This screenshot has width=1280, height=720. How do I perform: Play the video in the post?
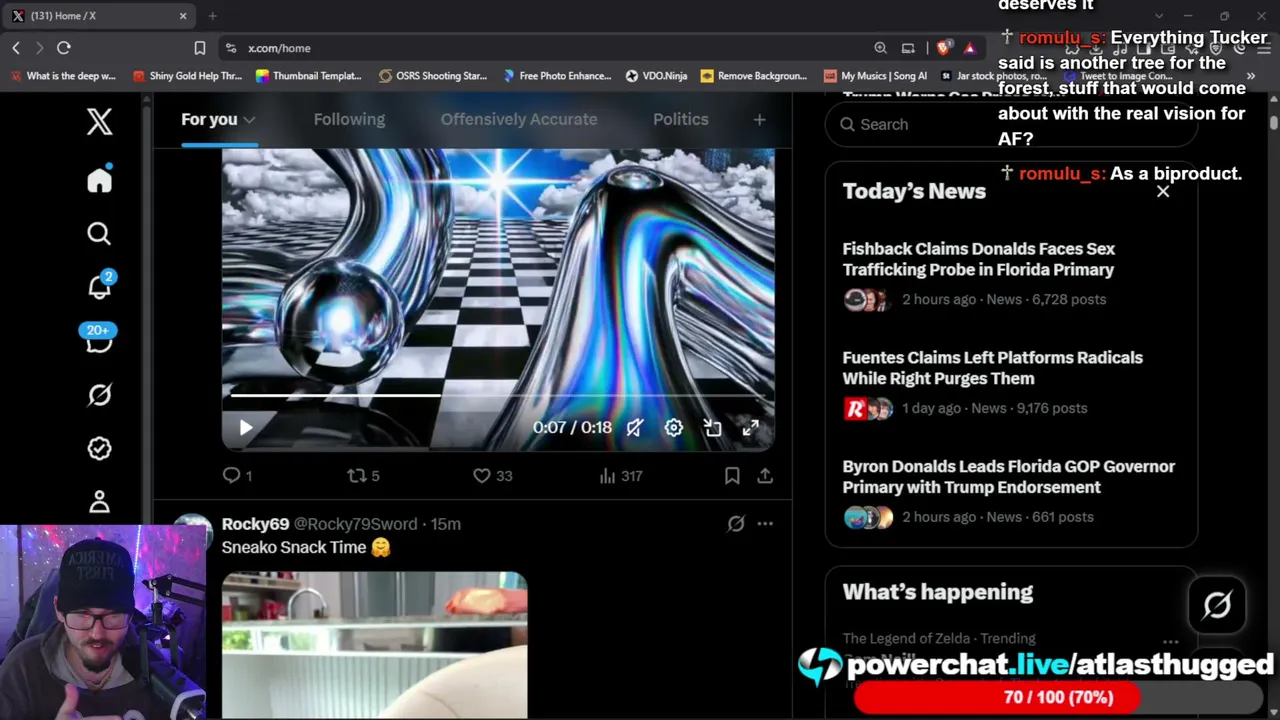click(x=246, y=428)
